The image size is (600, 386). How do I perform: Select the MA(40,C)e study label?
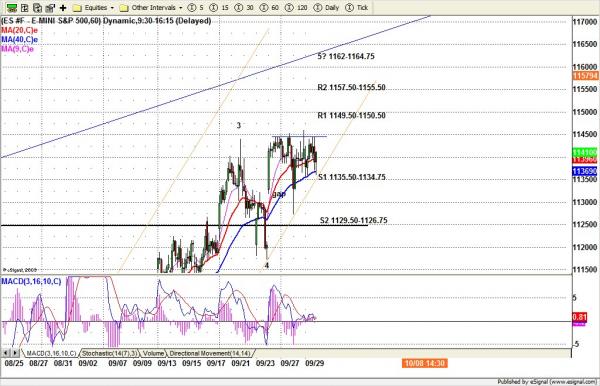pyautogui.click(x=20, y=39)
